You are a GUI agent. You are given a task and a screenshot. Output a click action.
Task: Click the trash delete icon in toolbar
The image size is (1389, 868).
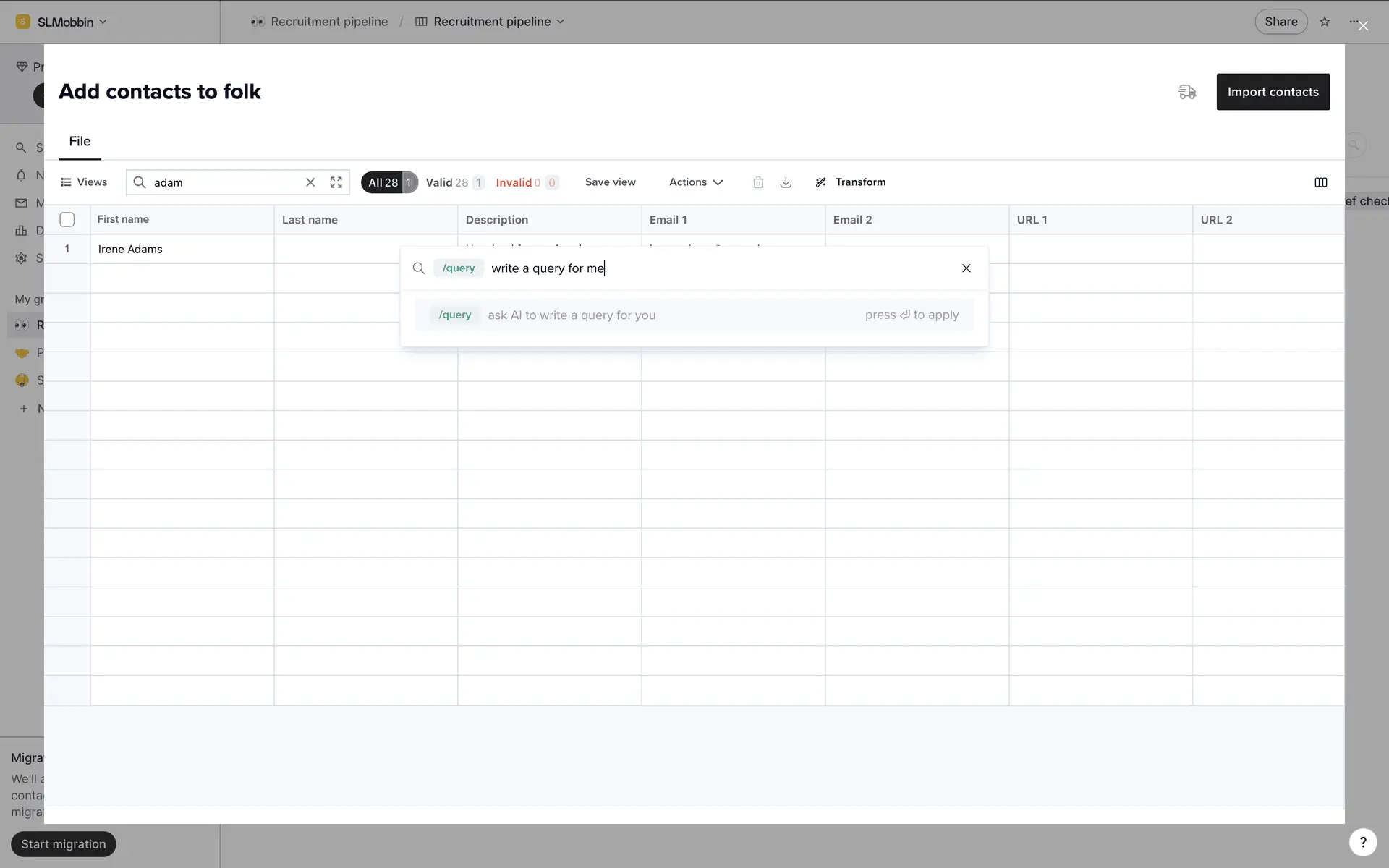[757, 182]
